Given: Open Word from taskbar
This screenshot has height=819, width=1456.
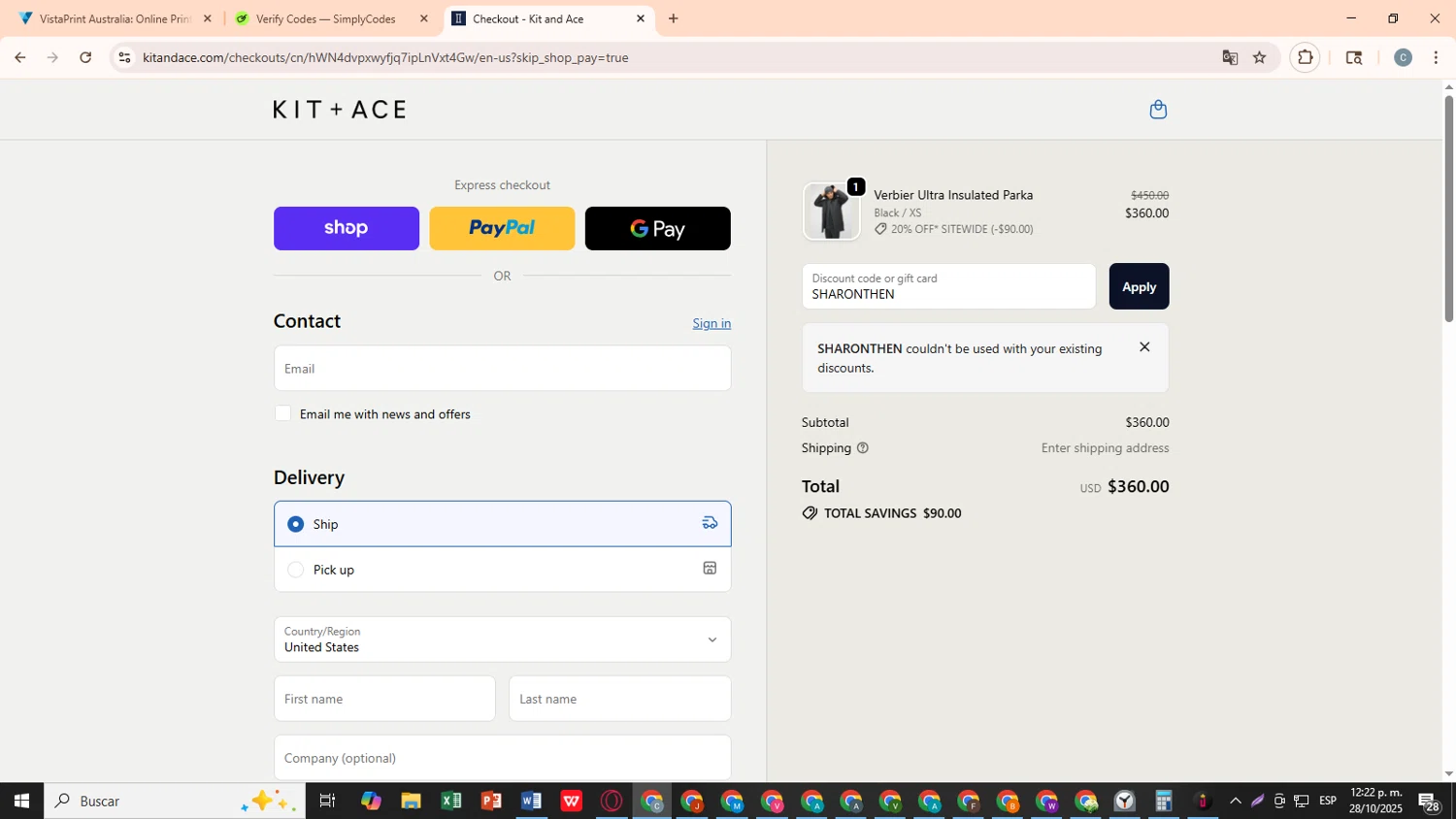Looking at the screenshot, I should [x=531, y=801].
